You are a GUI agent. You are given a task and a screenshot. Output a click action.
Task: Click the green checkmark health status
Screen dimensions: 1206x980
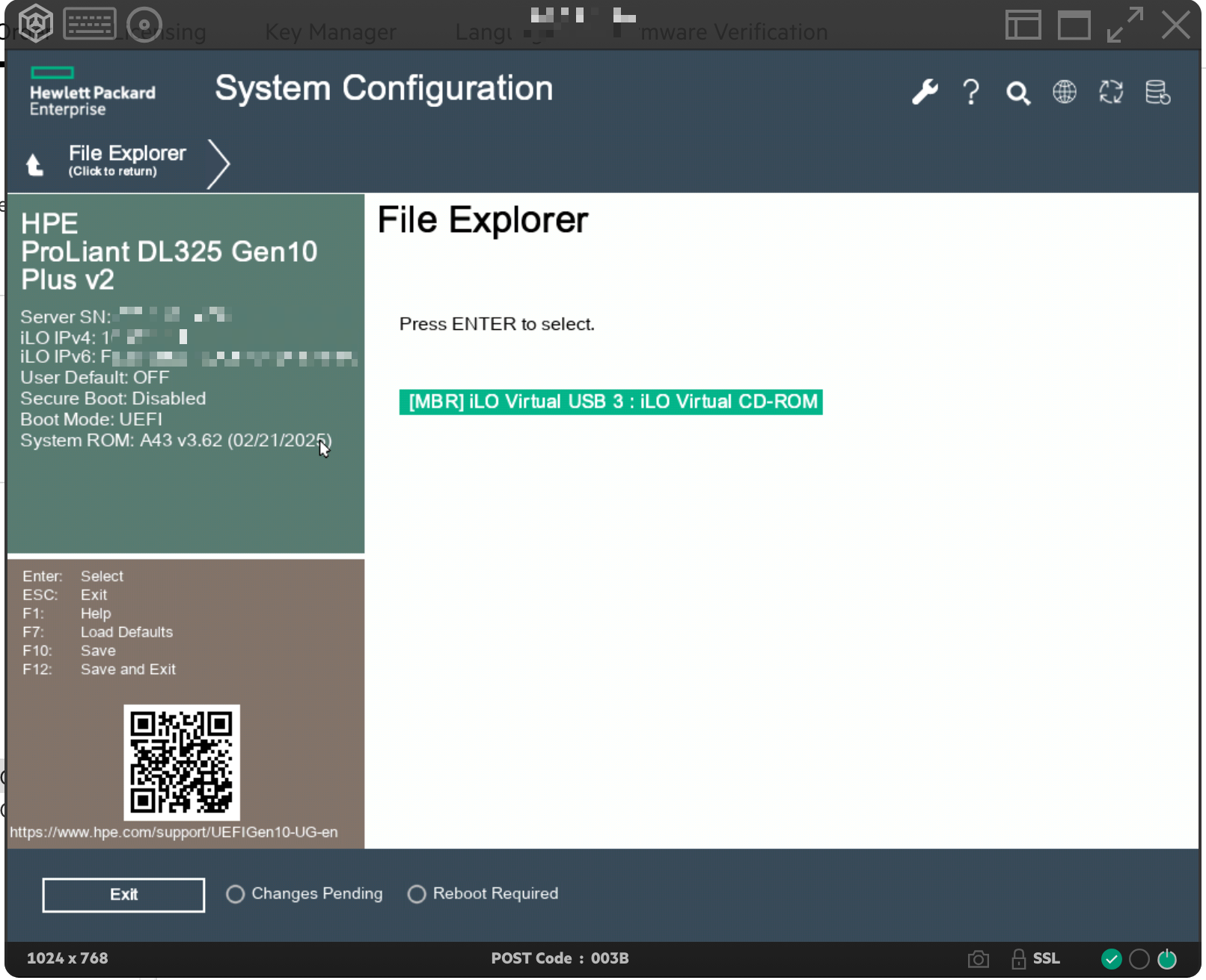(1111, 959)
